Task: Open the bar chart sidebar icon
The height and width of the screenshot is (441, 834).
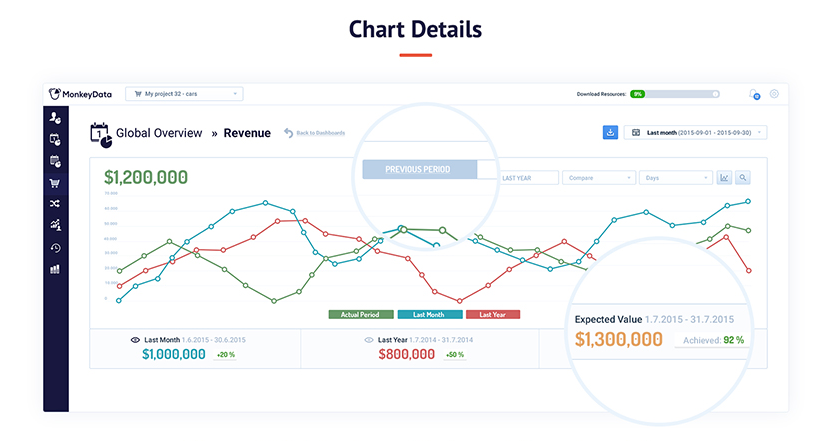Action: (x=56, y=269)
